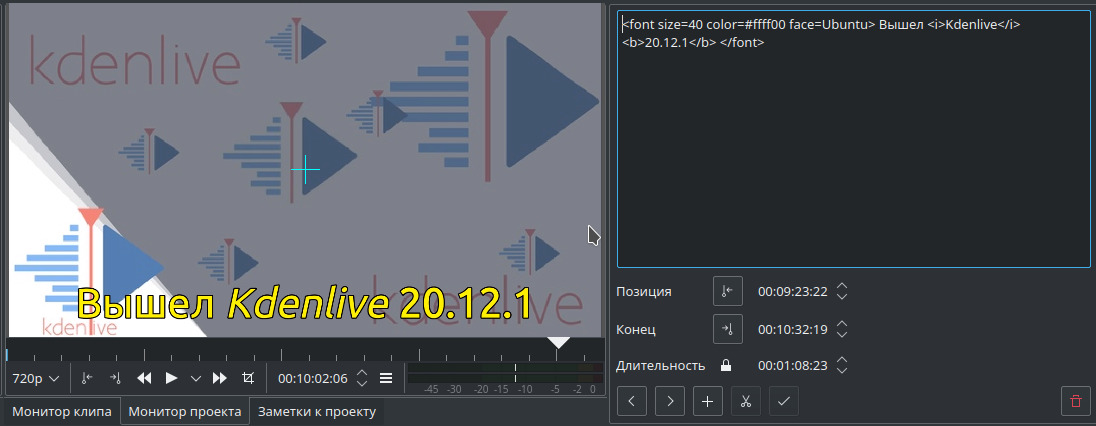The width and height of the screenshot is (1096, 426).
Task: Click the monitor timeline ruler
Action: tap(305, 349)
